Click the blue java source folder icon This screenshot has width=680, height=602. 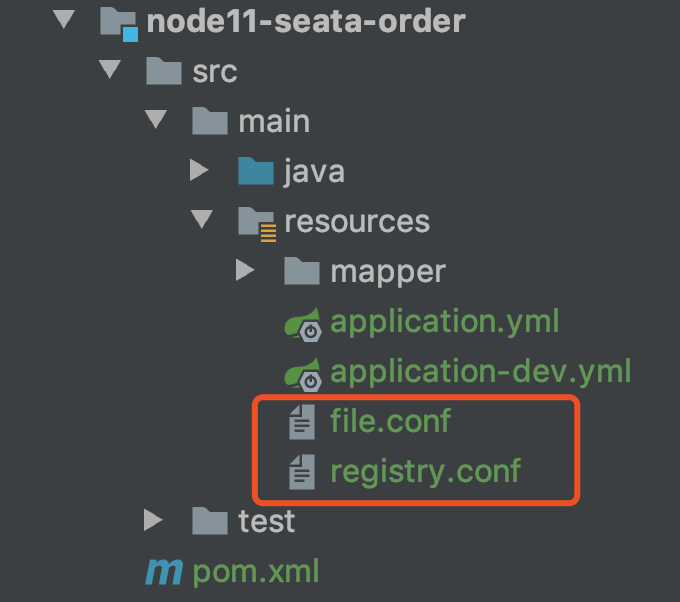pos(256,171)
